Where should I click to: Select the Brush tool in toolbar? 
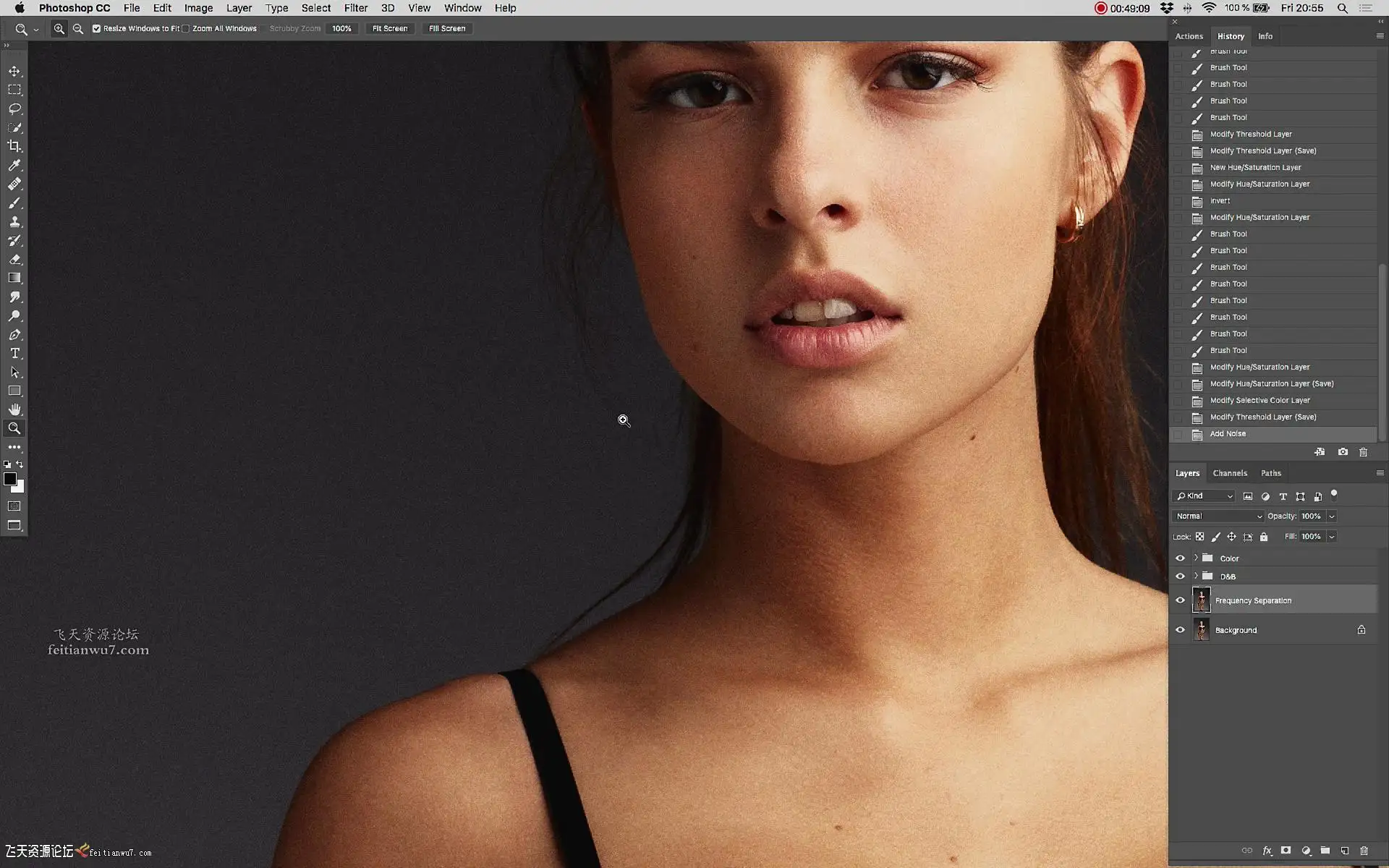[14, 203]
